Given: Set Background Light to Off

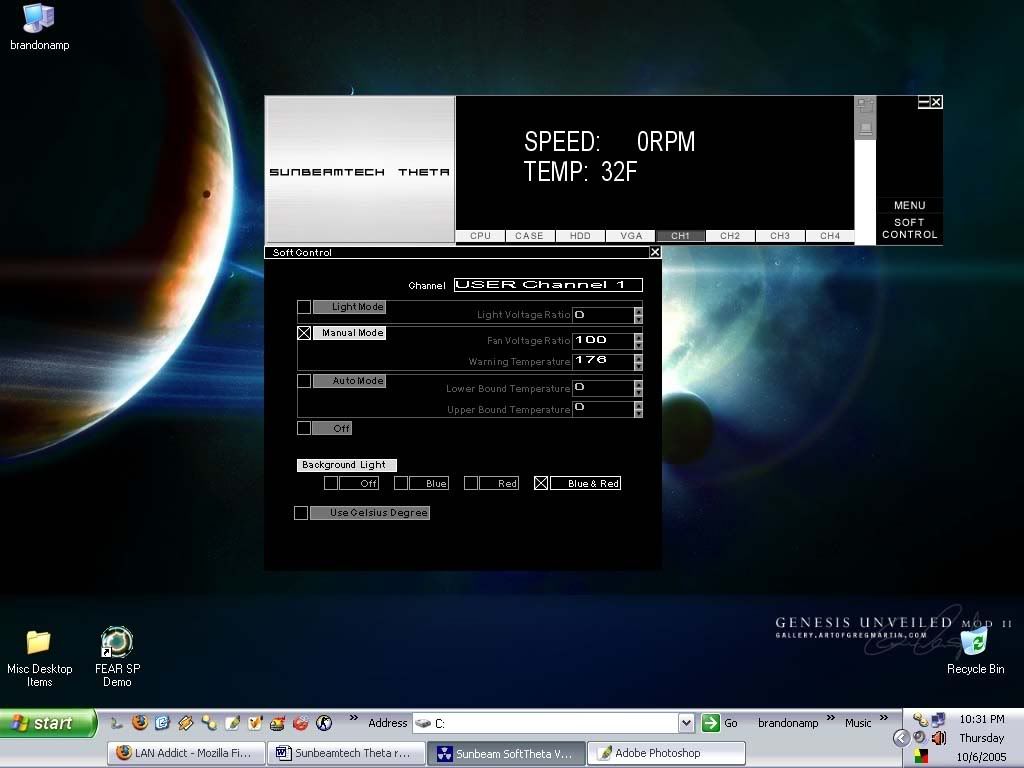Looking at the screenshot, I should (331, 483).
